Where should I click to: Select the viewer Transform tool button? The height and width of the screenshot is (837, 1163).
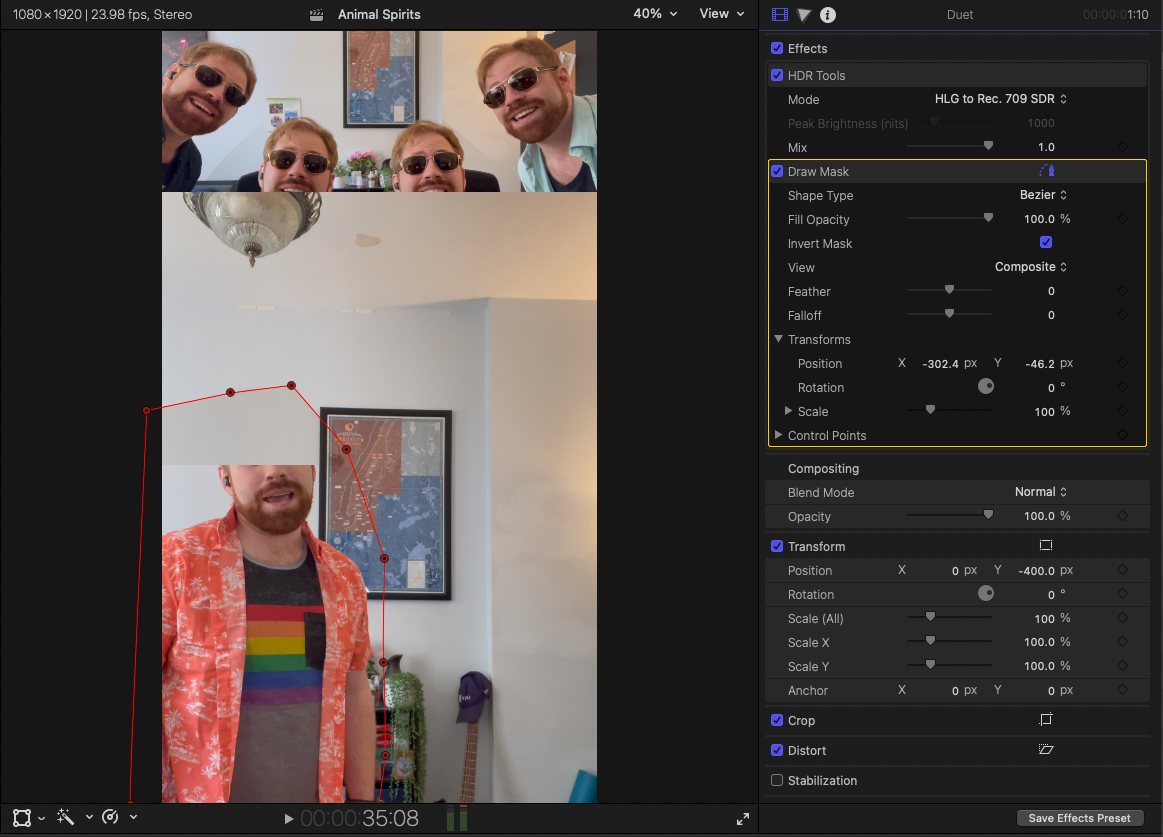22,818
